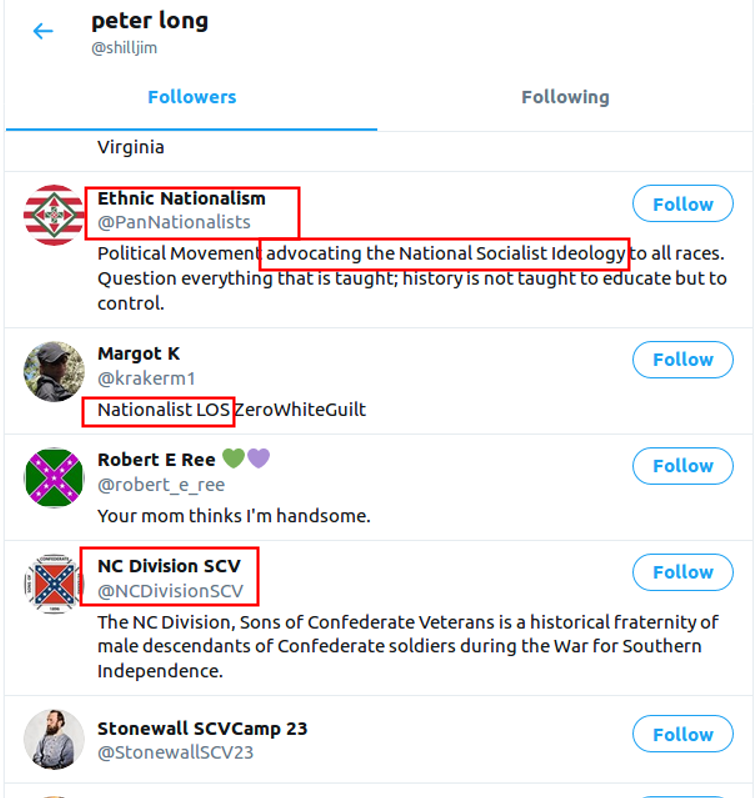Open the @krakerm1 handle link
The height and width of the screenshot is (798, 754).
tap(147, 378)
